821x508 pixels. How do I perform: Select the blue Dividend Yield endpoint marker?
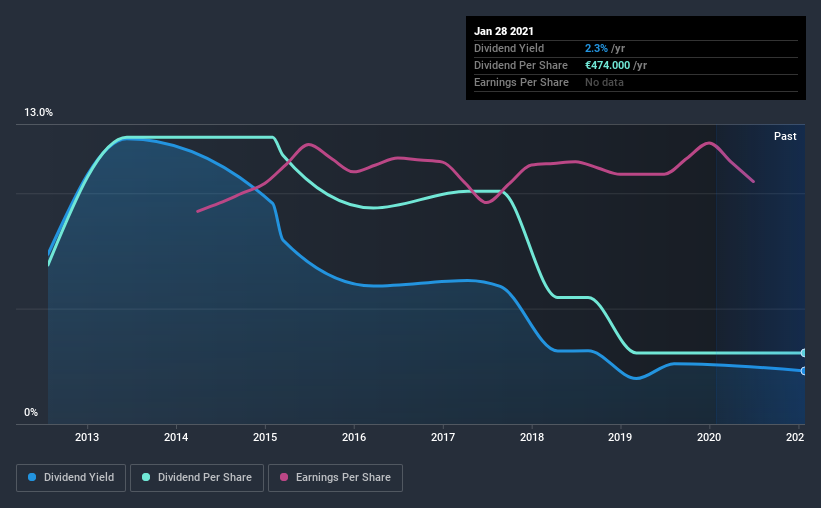803,371
